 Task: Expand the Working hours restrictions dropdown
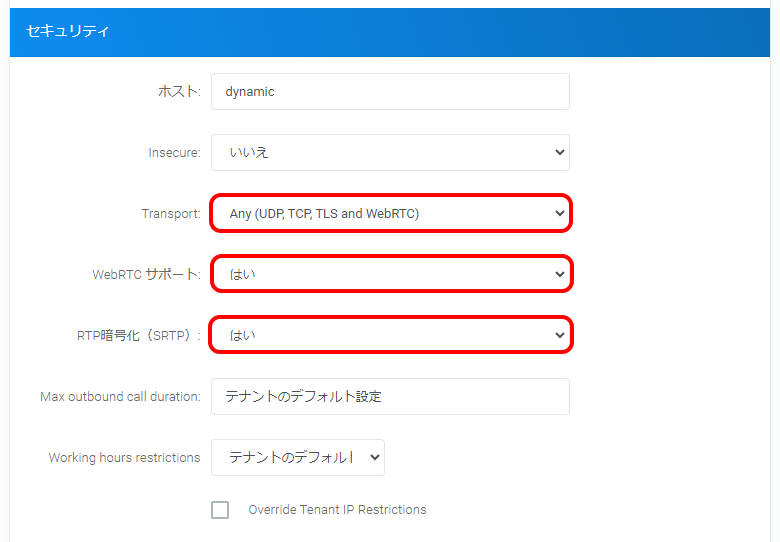pyautogui.click(x=297, y=457)
